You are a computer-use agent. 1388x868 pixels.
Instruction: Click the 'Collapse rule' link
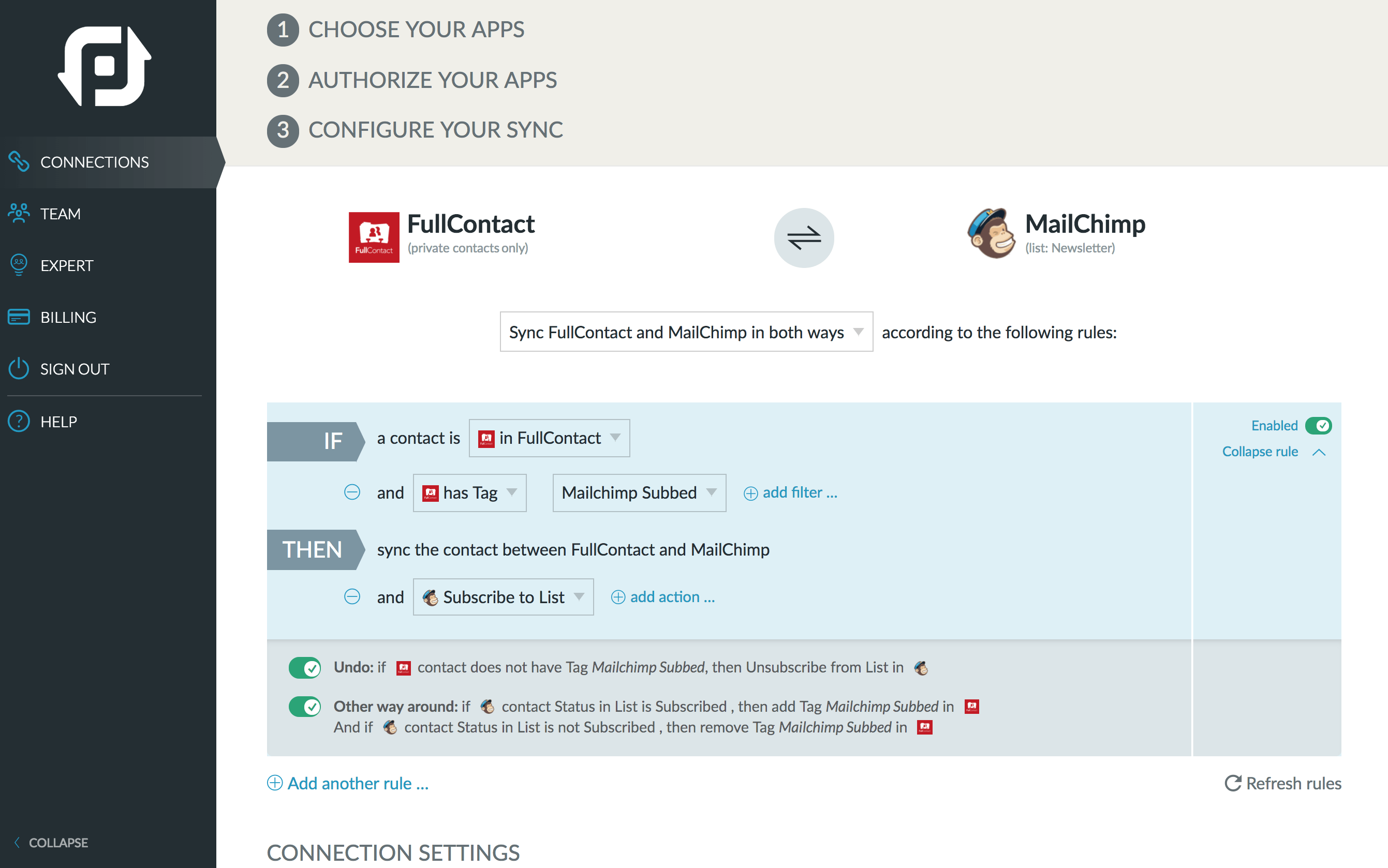tap(1260, 452)
